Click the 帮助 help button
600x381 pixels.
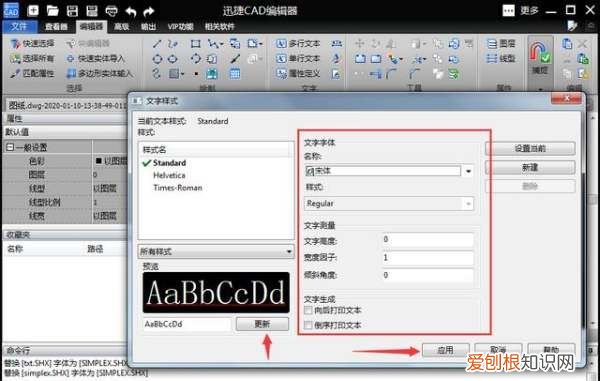coord(551,350)
